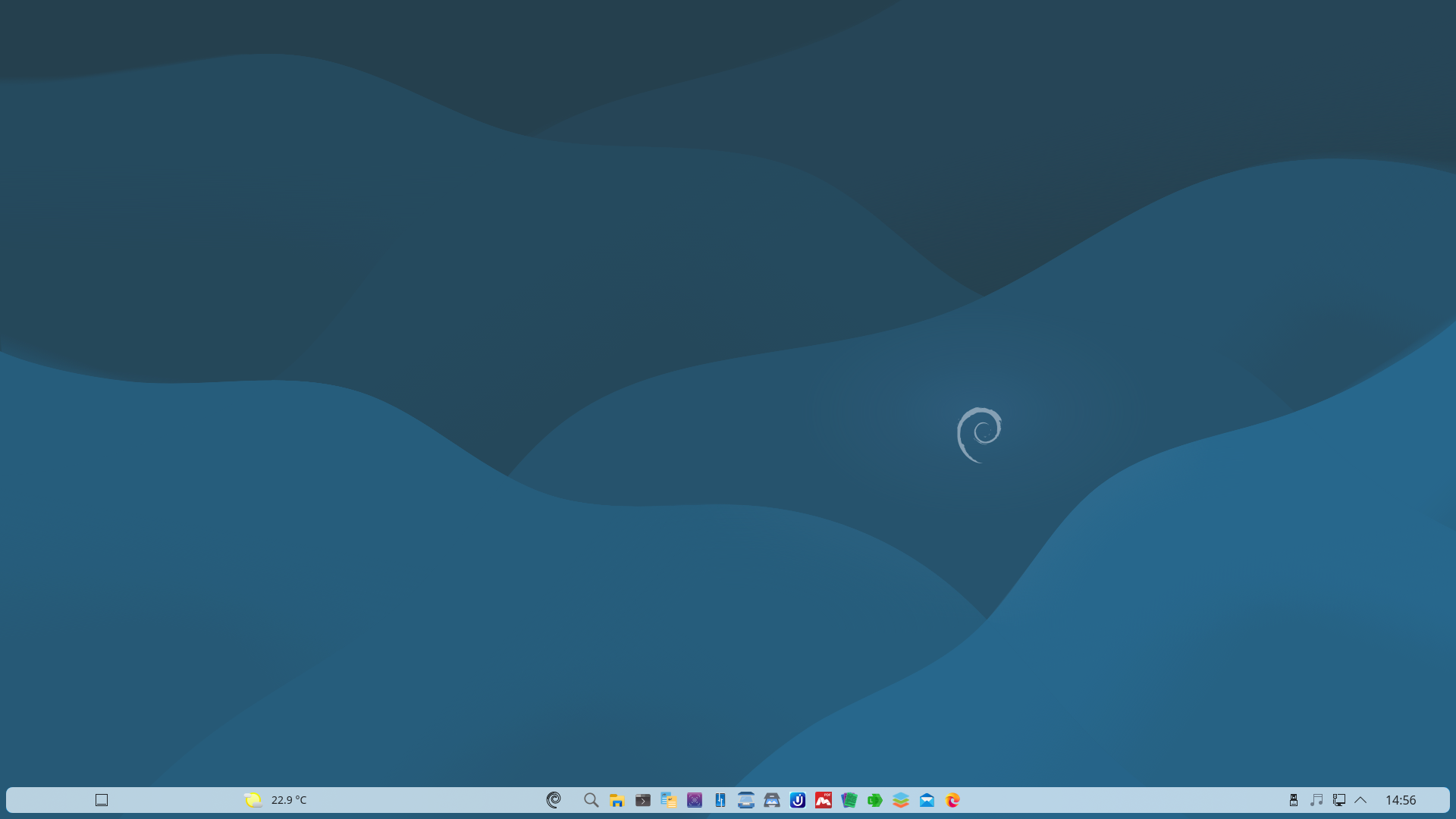Open the grey image scanner app icon
This screenshot has height=819, width=1456.
coord(772,800)
